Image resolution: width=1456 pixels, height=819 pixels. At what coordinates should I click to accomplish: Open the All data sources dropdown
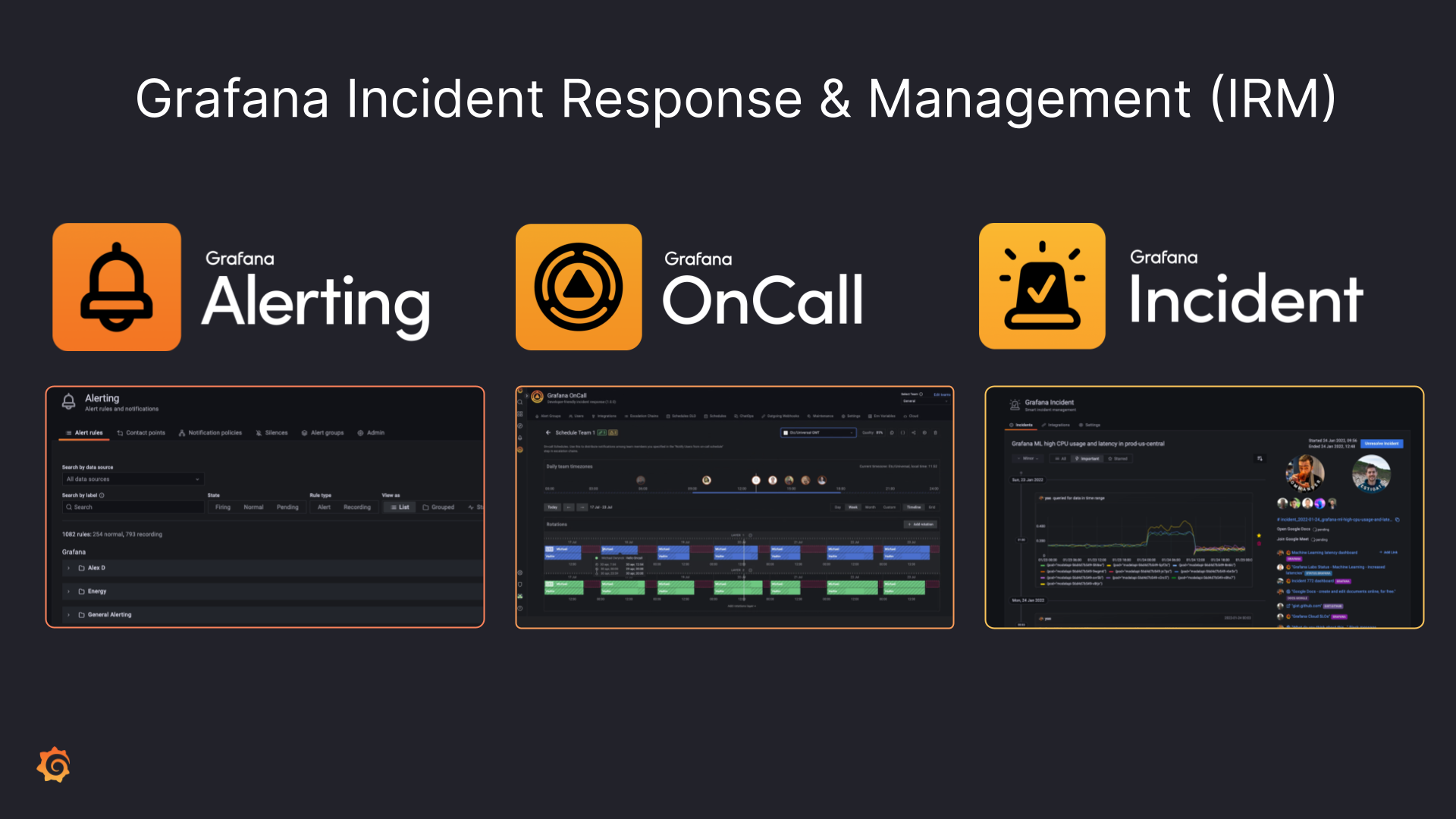133,479
